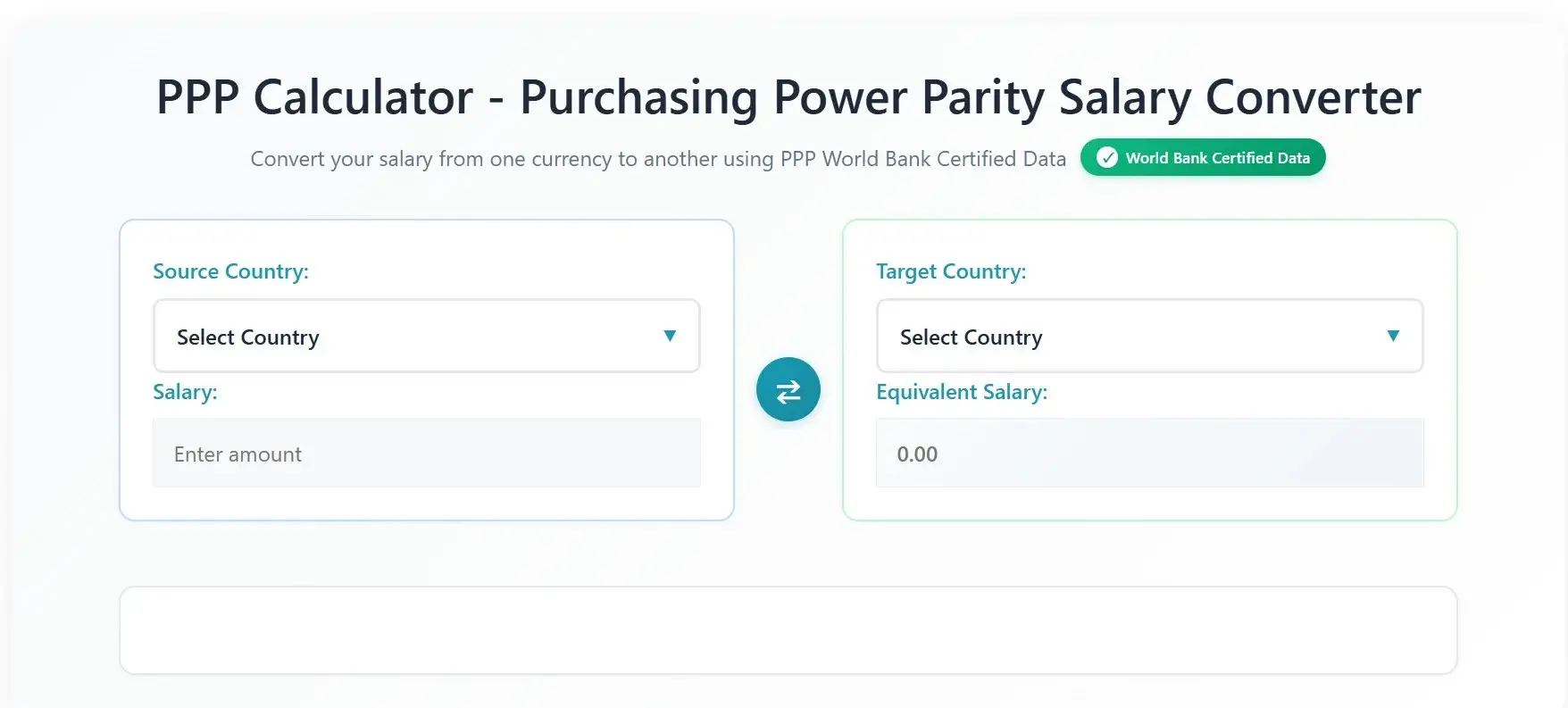Click the Salary label in the left panel
The width and height of the screenshot is (1568, 708).
(x=185, y=392)
